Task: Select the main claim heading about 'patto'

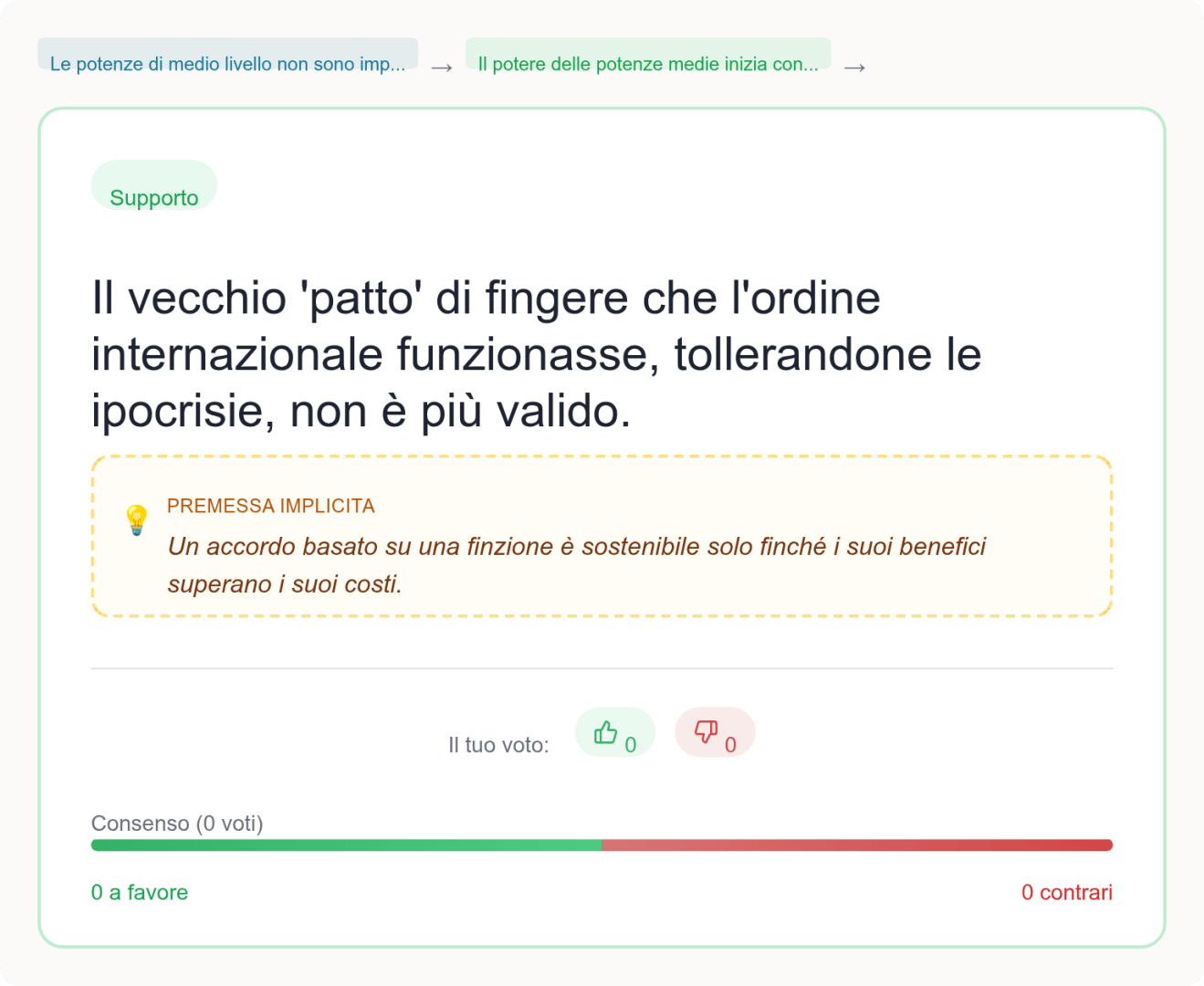Action: click(536, 354)
